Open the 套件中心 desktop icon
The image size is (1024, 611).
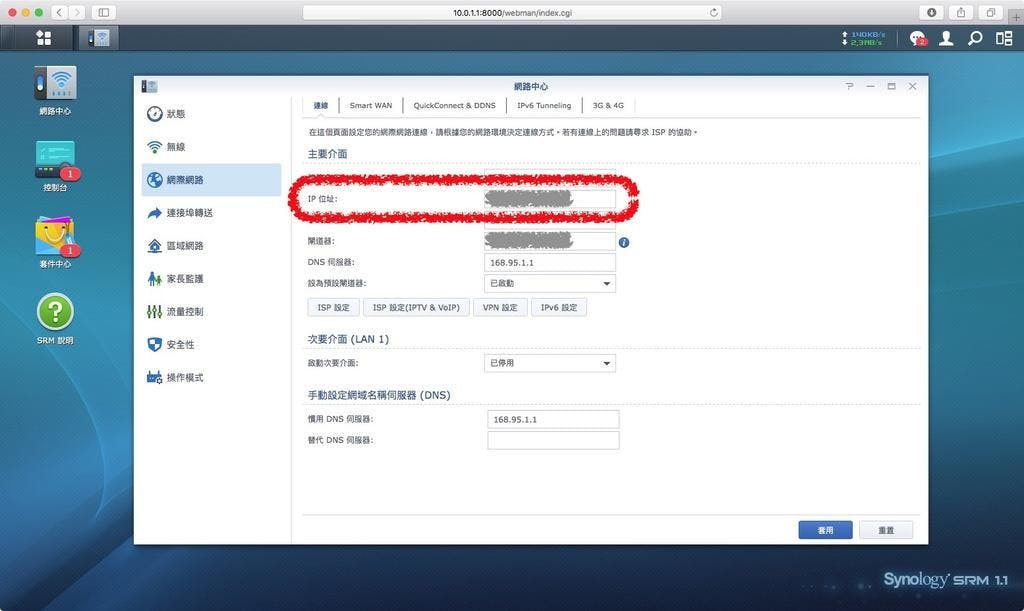pos(55,236)
